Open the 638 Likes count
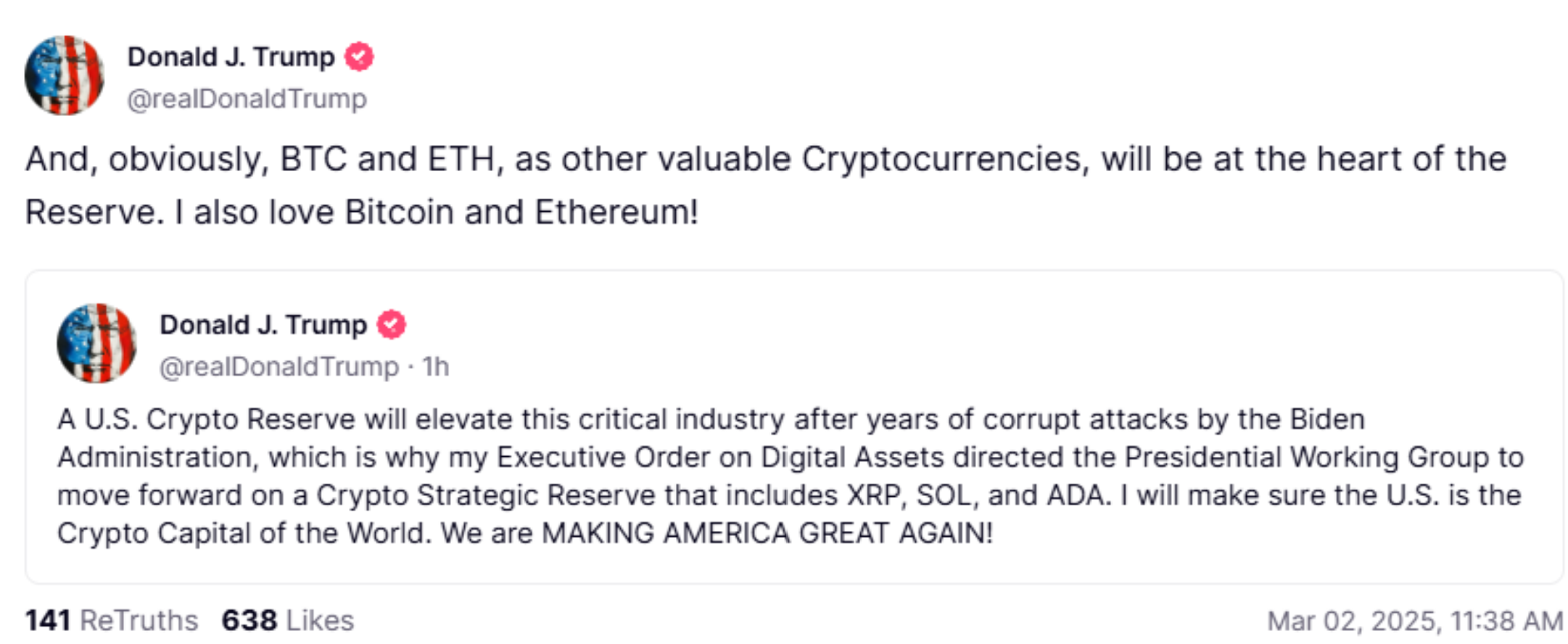Viewport: 1568px width, 644px height. point(288,620)
